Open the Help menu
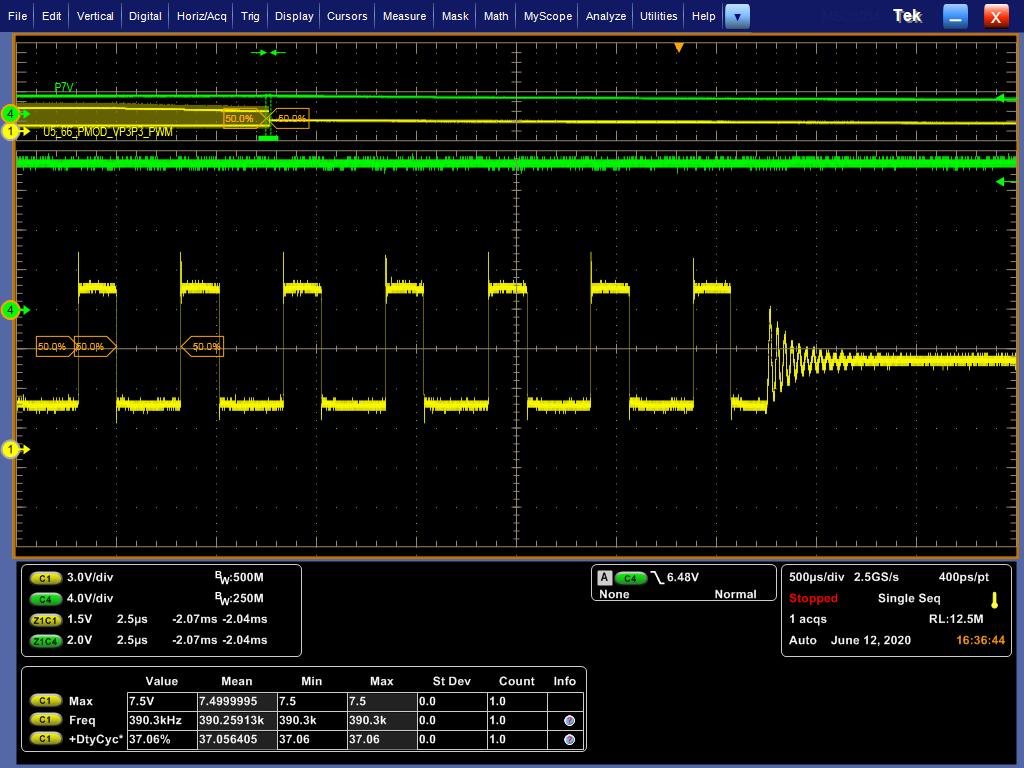This screenshot has height=768, width=1024. 703,16
